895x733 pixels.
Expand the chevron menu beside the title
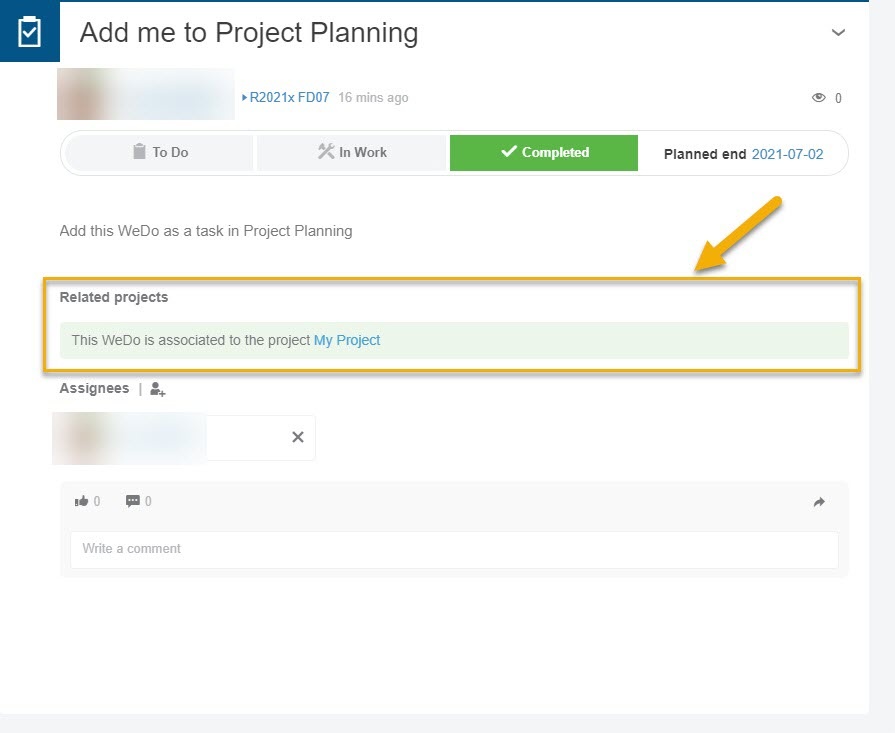[x=839, y=32]
